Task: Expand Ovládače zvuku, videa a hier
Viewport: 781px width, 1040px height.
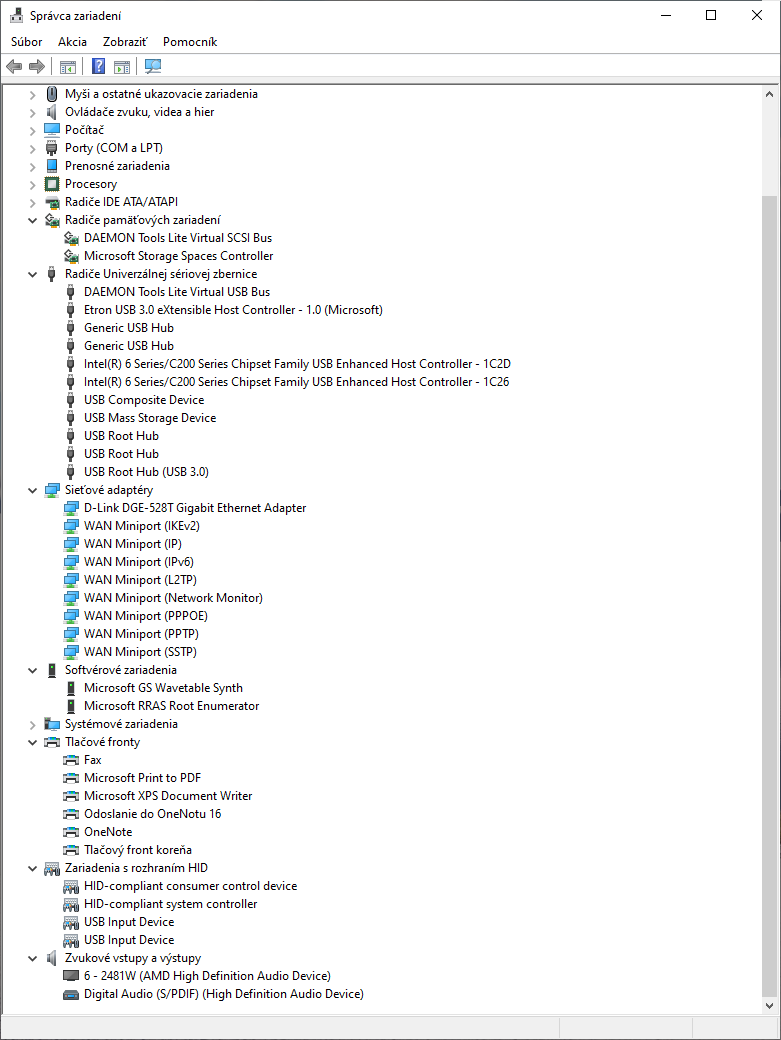Action: point(32,112)
